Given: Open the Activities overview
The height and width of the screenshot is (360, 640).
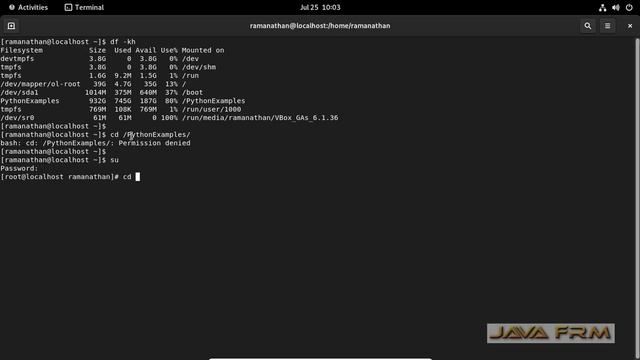Looking at the screenshot, I should tap(28, 7).
